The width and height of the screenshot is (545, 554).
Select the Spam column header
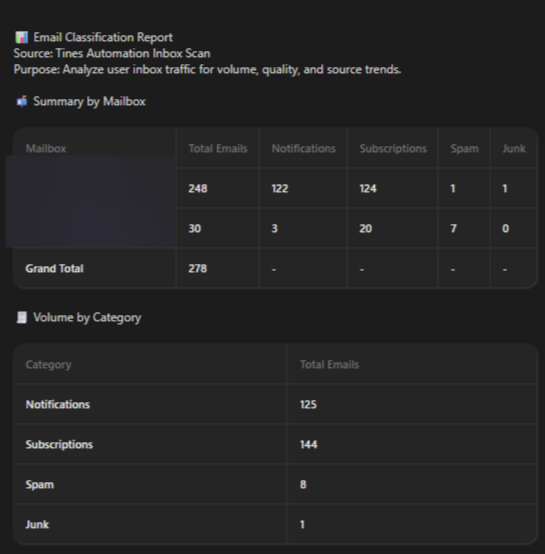click(x=464, y=148)
